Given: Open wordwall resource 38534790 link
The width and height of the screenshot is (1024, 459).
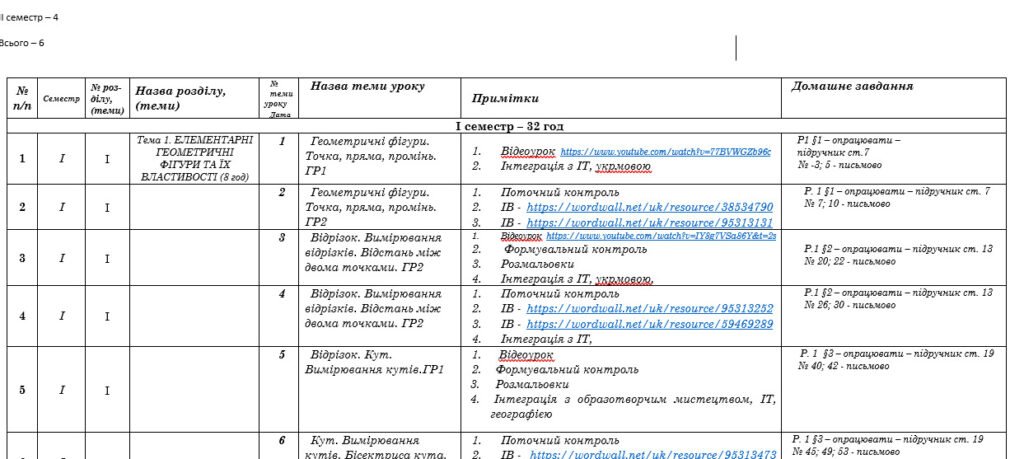Looking at the screenshot, I should [x=649, y=208].
